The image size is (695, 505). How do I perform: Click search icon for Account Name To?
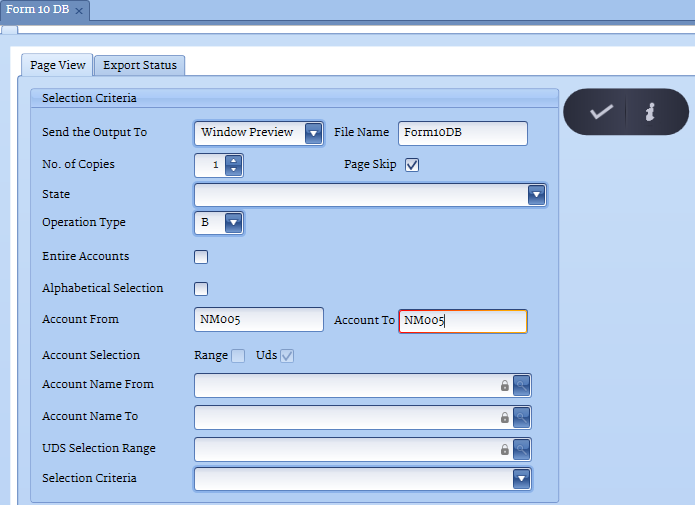coord(521,417)
